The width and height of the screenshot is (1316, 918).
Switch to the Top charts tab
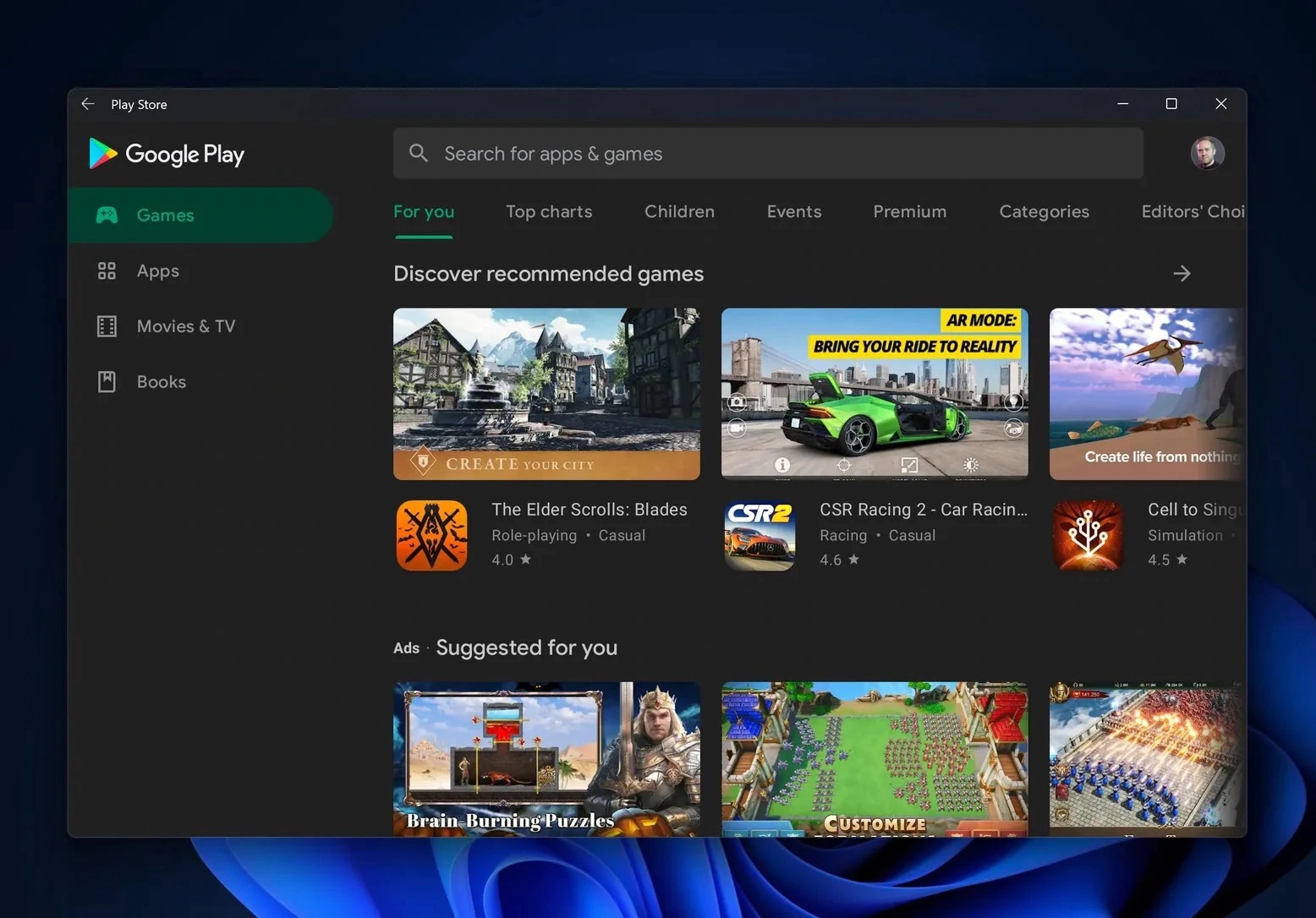coord(549,211)
